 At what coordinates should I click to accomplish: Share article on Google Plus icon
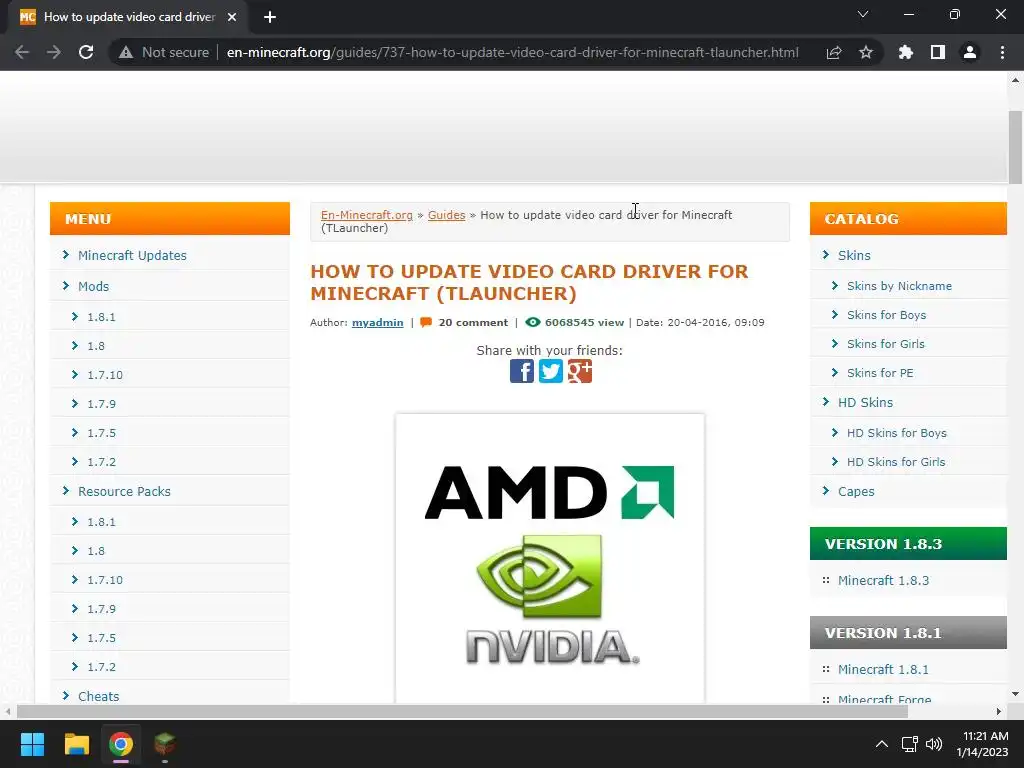point(580,371)
